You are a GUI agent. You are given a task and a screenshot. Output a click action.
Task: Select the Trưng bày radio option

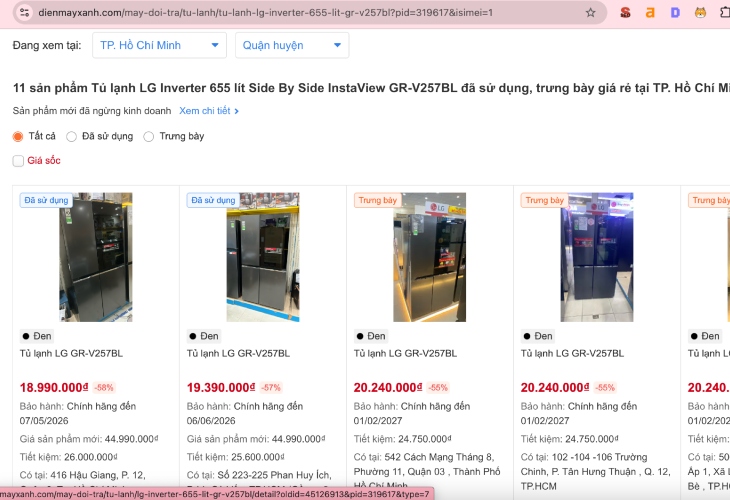click(x=149, y=136)
